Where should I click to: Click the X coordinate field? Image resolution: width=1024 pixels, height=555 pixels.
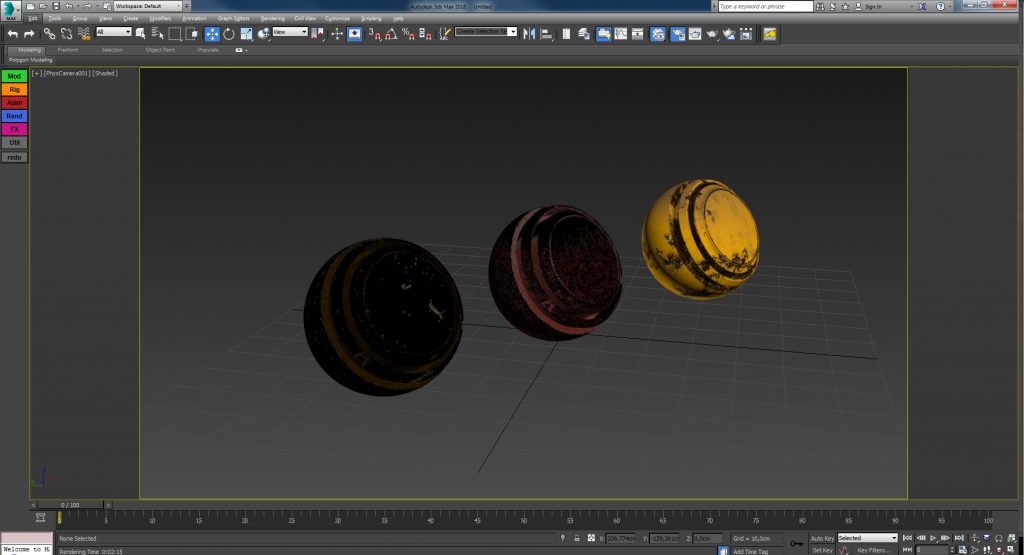(620, 539)
